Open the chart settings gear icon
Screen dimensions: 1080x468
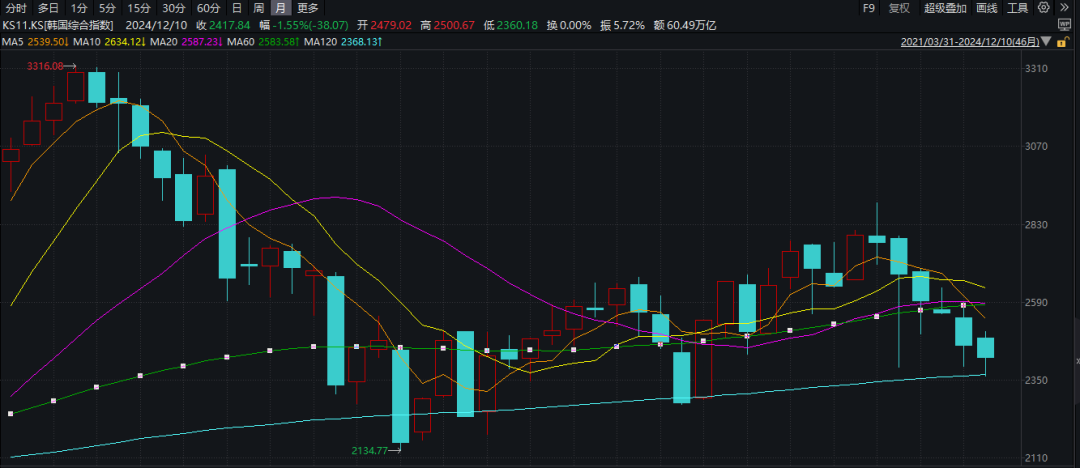coord(1044,8)
